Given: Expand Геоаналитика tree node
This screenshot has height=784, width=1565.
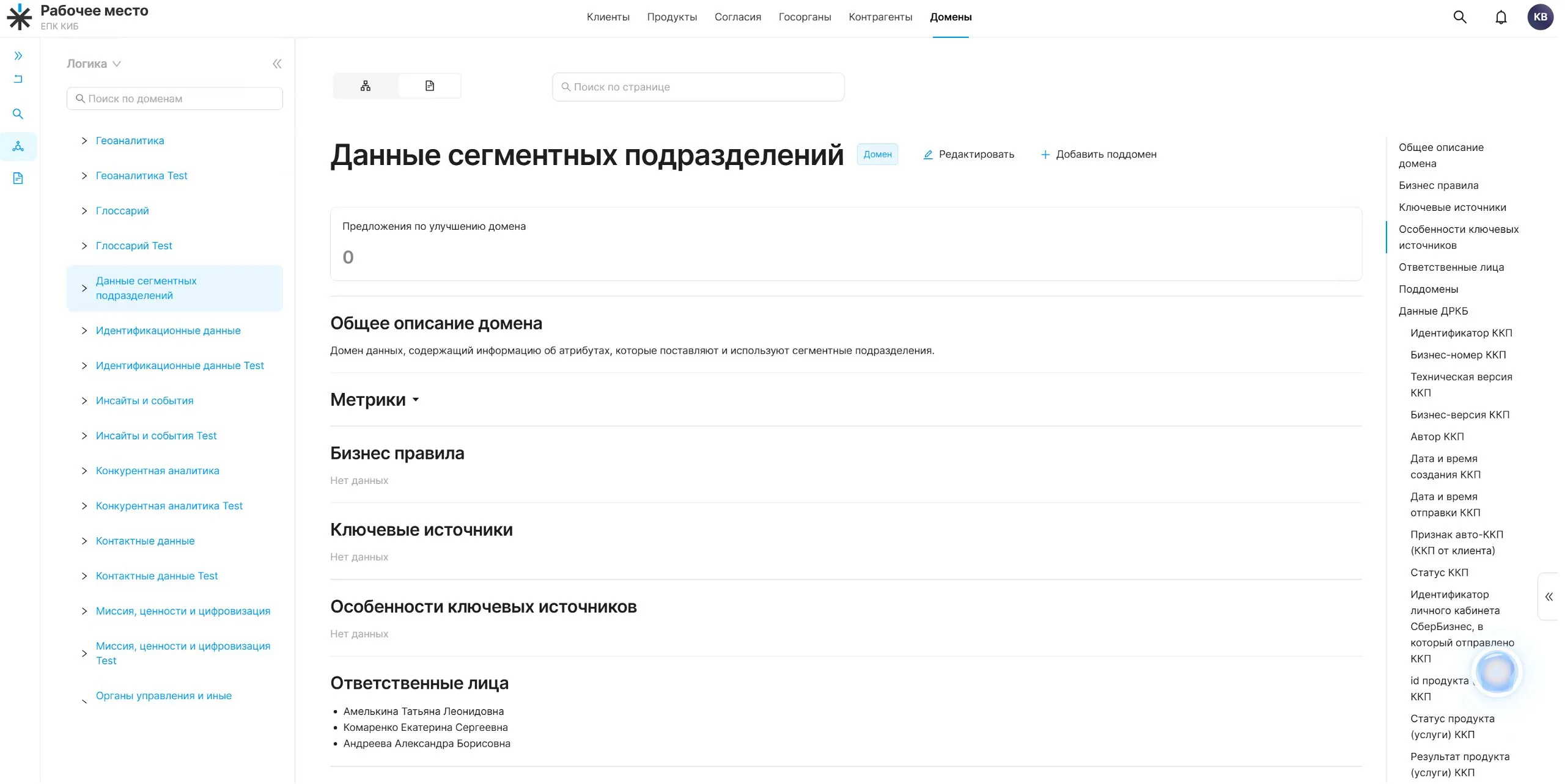Looking at the screenshot, I should point(84,141).
